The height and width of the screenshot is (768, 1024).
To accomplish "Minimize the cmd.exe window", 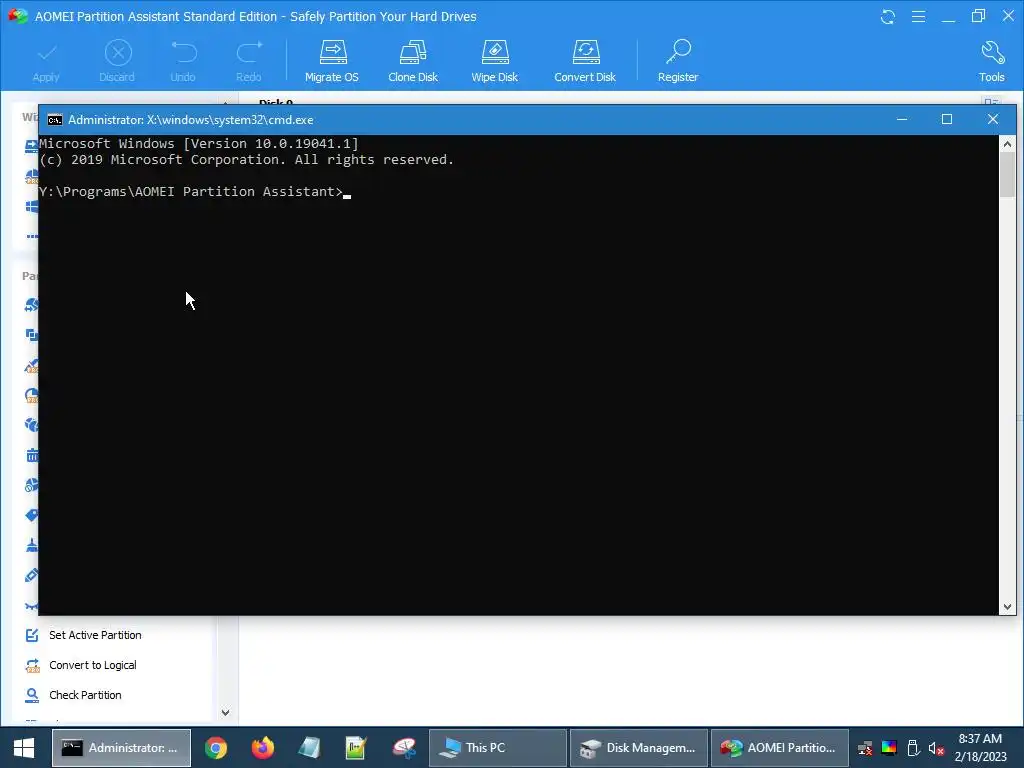I will (x=902, y=120).
